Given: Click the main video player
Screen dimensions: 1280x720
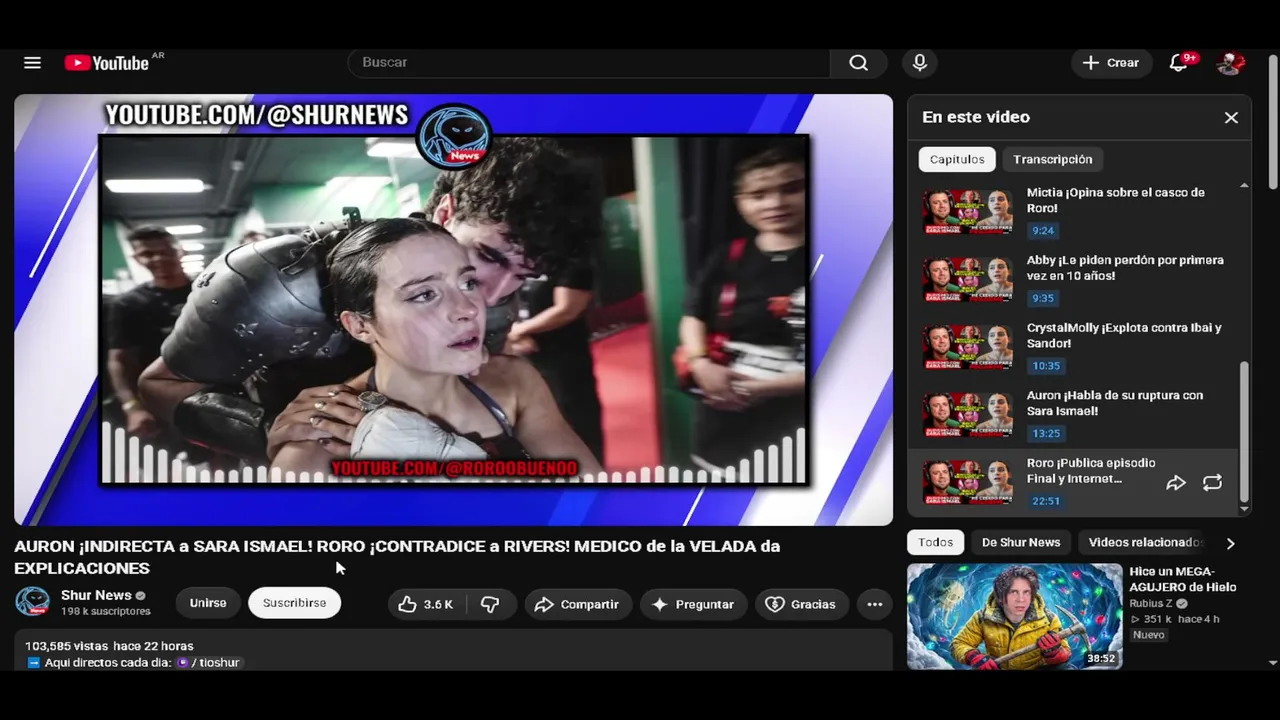Looking at the screenshot, I should (x=453, y=310).
